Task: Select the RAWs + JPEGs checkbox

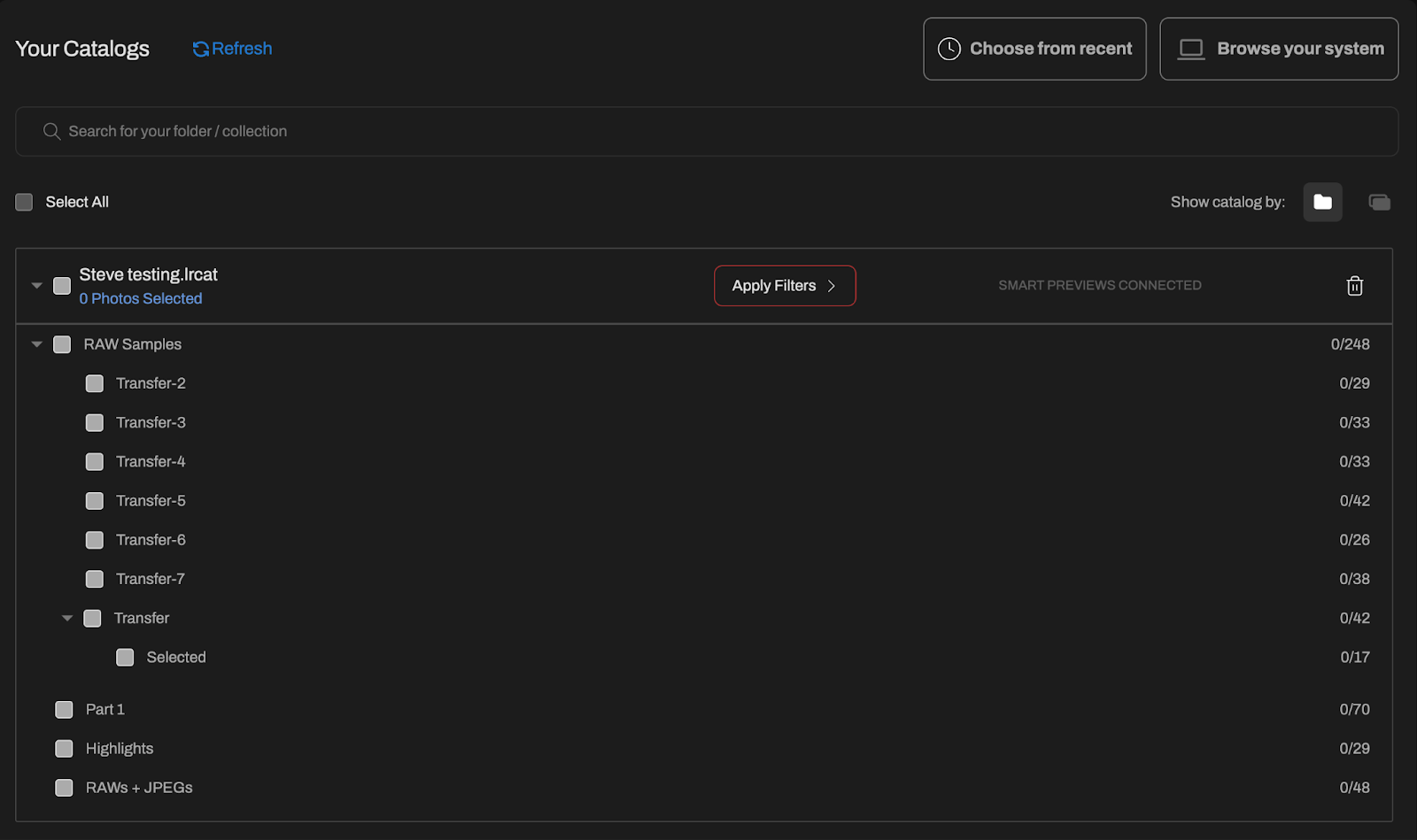Action: [64, 788]
